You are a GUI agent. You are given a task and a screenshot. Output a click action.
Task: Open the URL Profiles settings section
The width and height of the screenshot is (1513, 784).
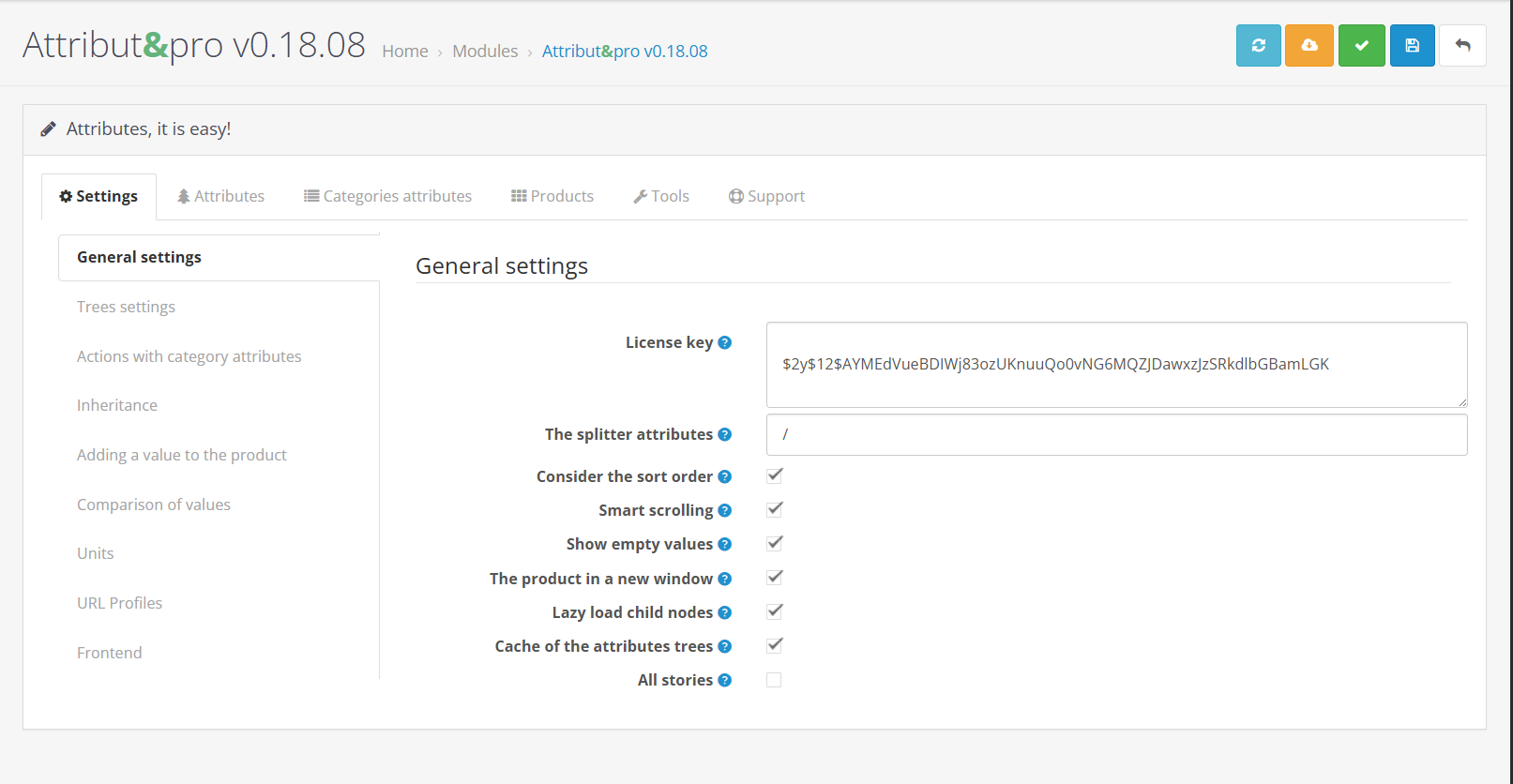tap(119, 603)
